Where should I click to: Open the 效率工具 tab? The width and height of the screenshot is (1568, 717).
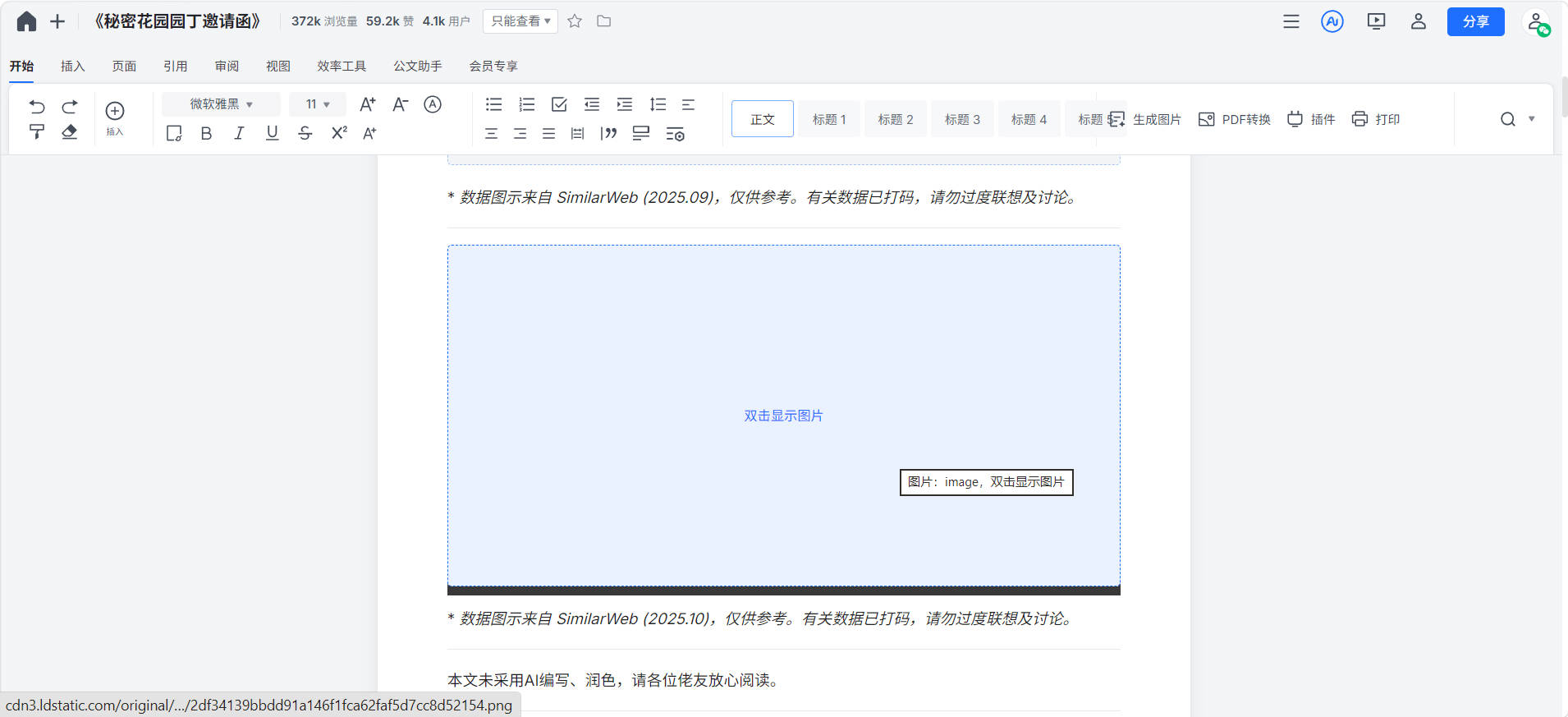(342, 66)
